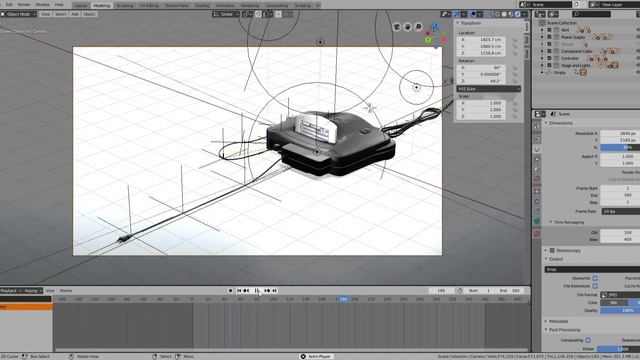Viewport: 640px width, 360px height.
Task: Switch to the UV Editing workspace tab
Action: pyautogui.click(x=149, y=6)
